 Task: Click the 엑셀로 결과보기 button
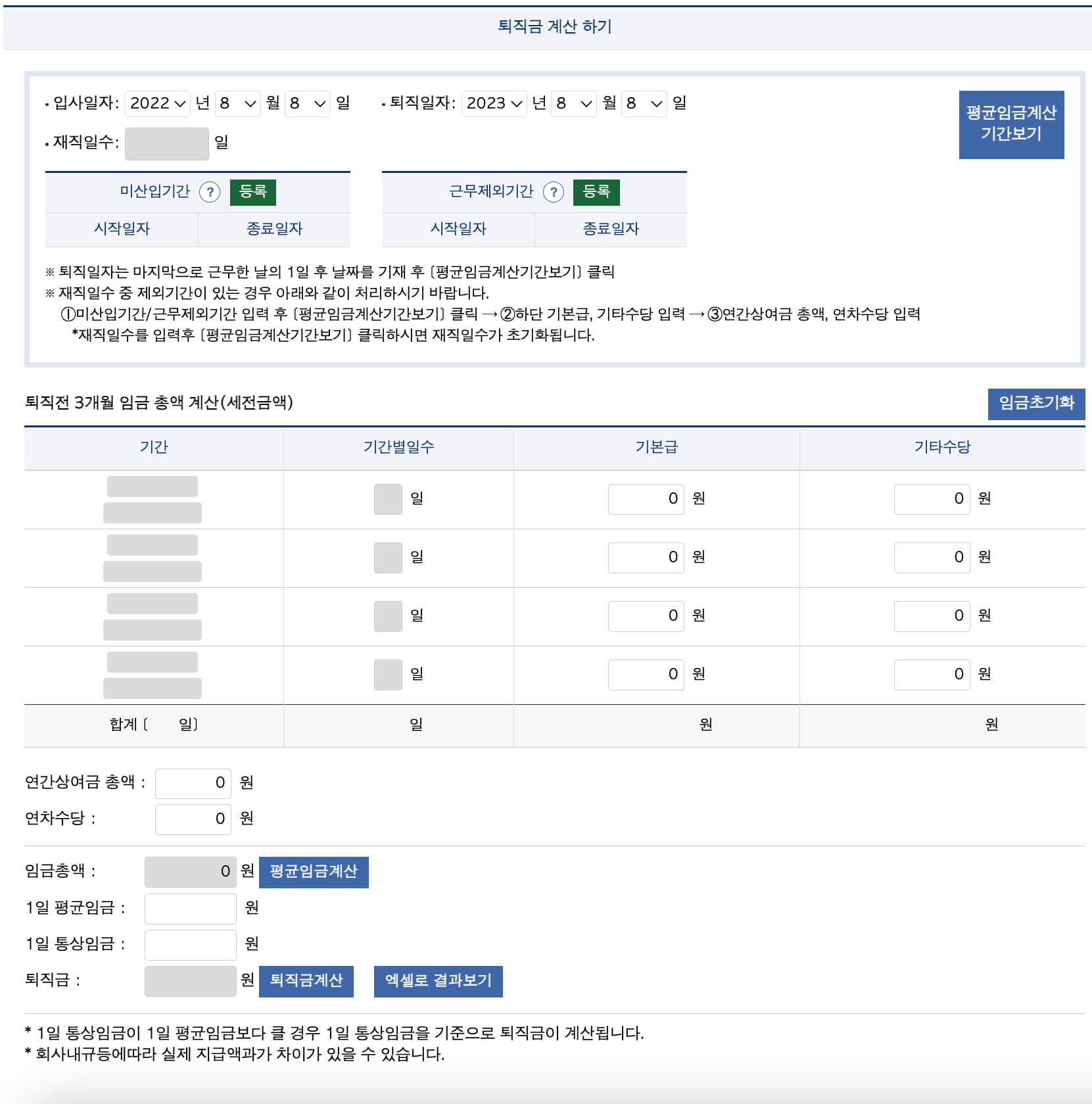pyautogui.click(x=439, y=982)
